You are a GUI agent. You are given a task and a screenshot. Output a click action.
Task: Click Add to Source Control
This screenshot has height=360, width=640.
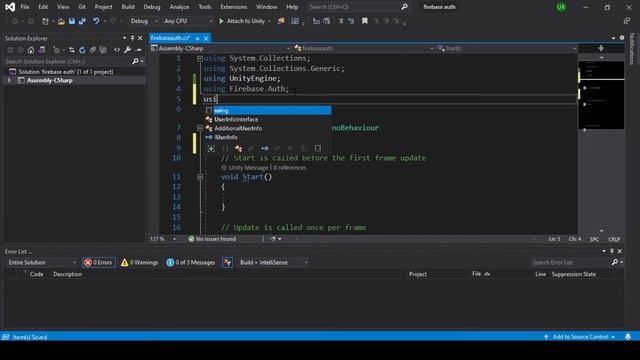580,337
